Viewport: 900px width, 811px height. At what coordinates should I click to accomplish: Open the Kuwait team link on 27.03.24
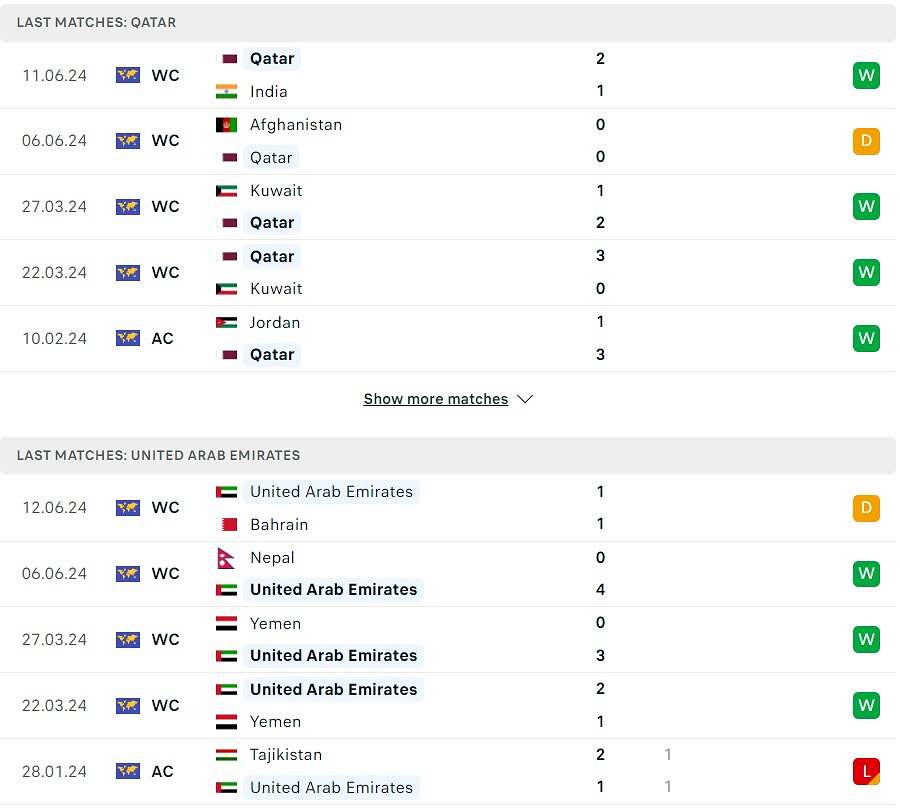point(276,191)
